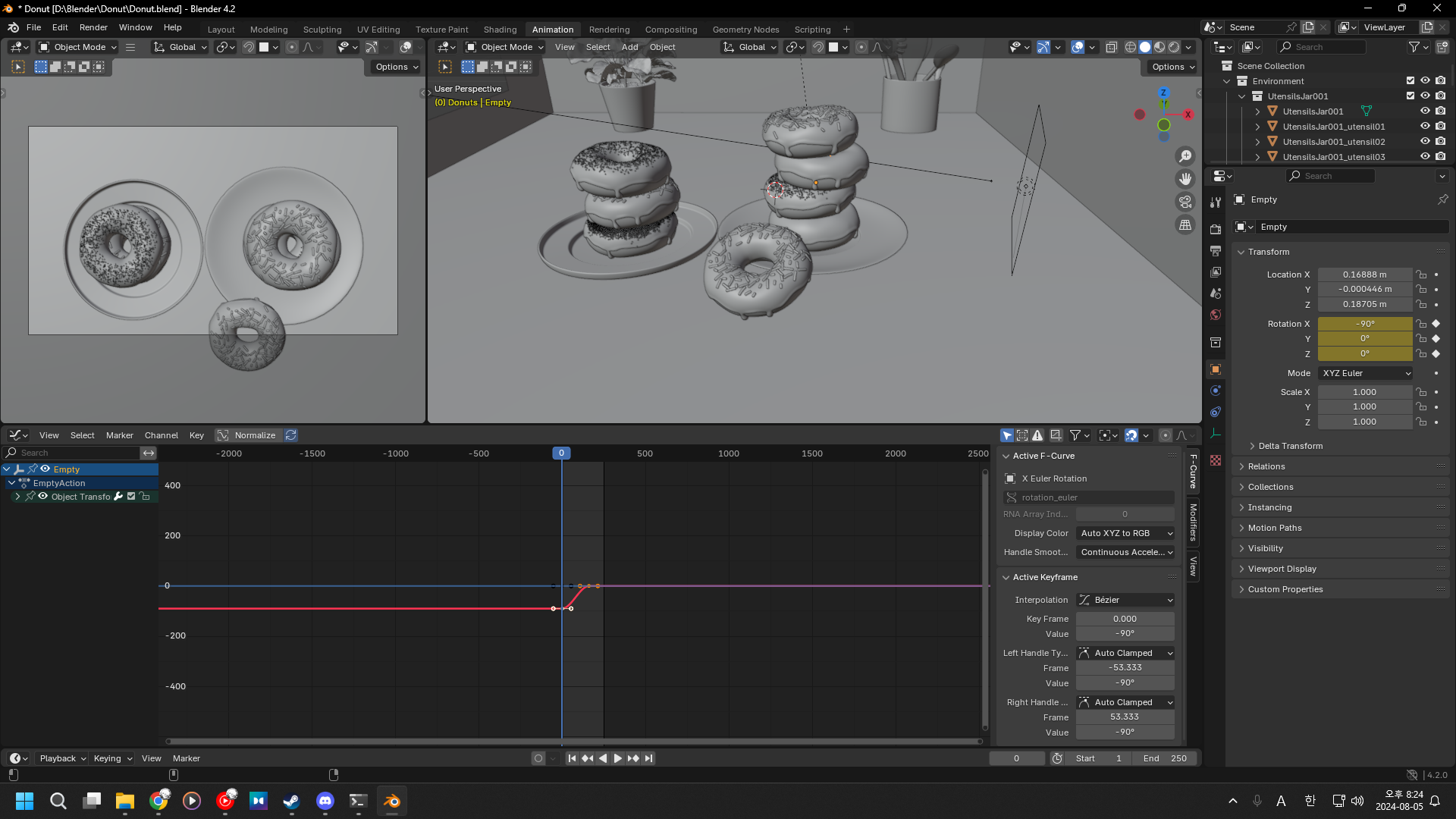Viewport: 1456px width, 819px height.
Task: Switch to the Shading workspace tab
Action: pos(500,30)
